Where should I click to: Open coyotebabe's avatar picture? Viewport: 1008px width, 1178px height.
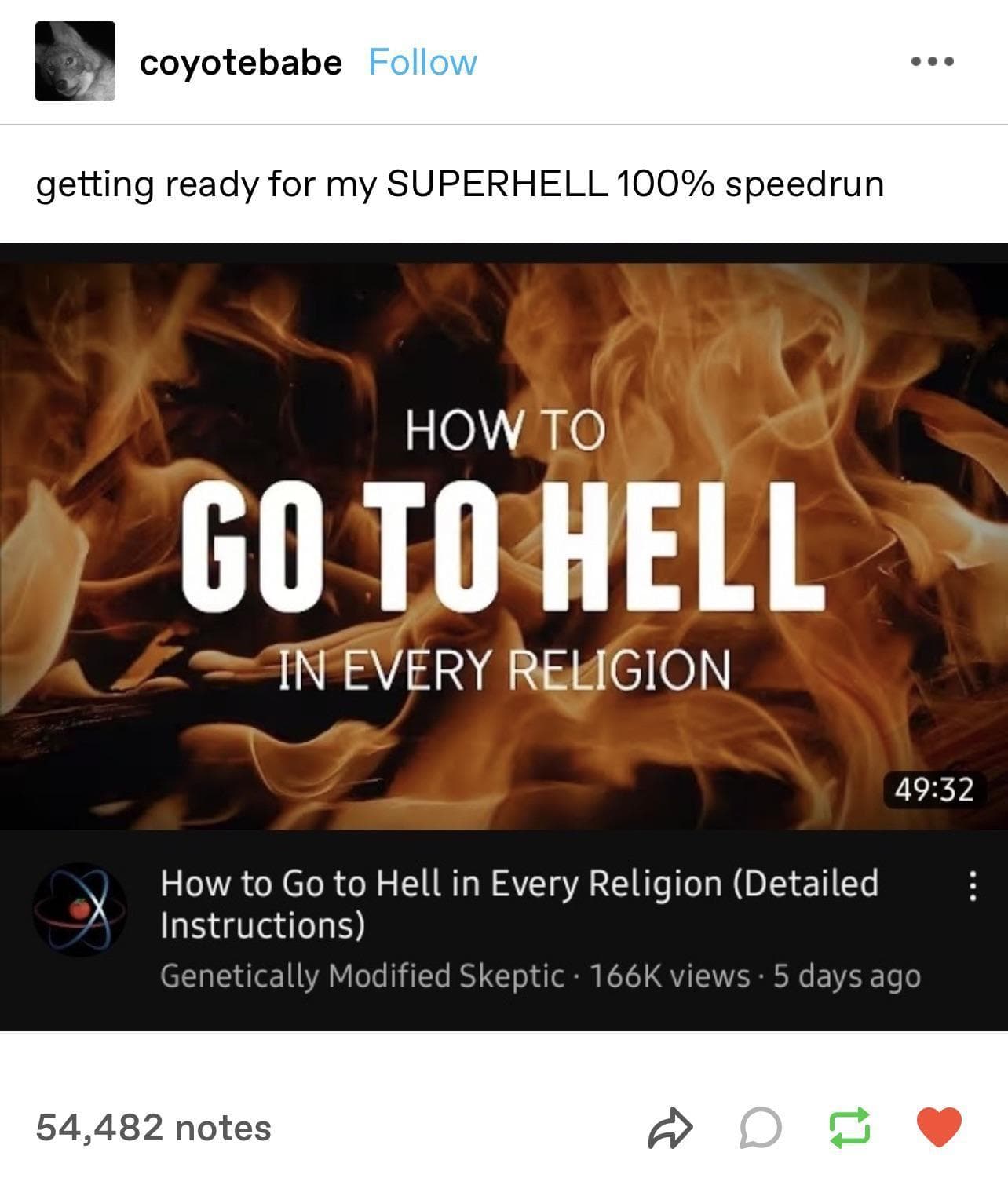(x=75, y=61)
